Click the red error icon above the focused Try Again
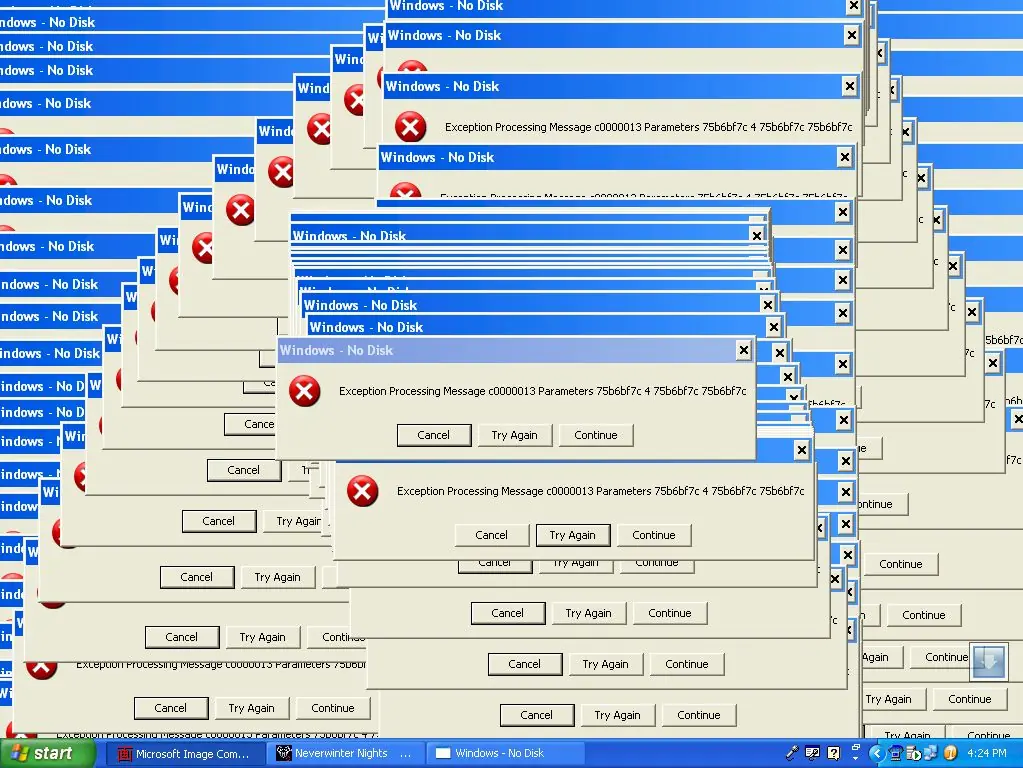The image size is (1023, 768). click(x=363, y=491)
